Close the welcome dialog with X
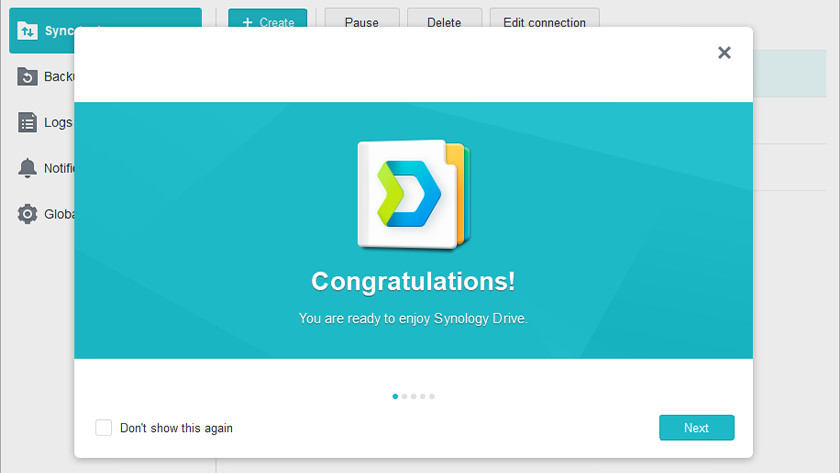The width and height of the screenshot is (840, 473). 724,53
